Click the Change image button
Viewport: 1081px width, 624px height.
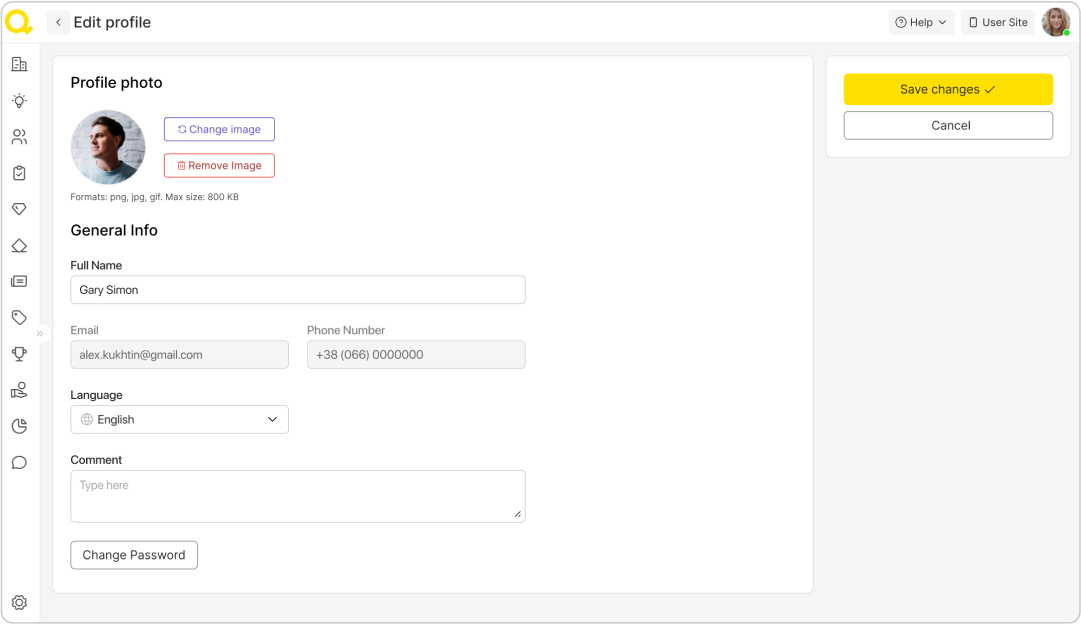[x=219, y=129]
